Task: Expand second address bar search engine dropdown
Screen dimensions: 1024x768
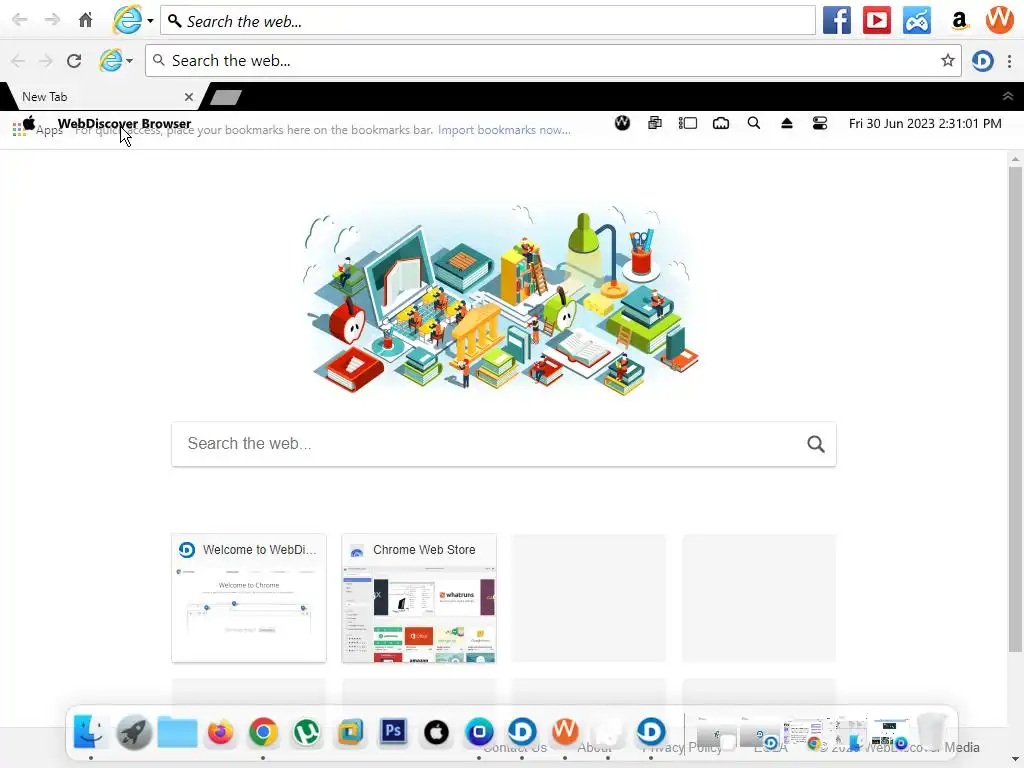Action: pos(129,61)
